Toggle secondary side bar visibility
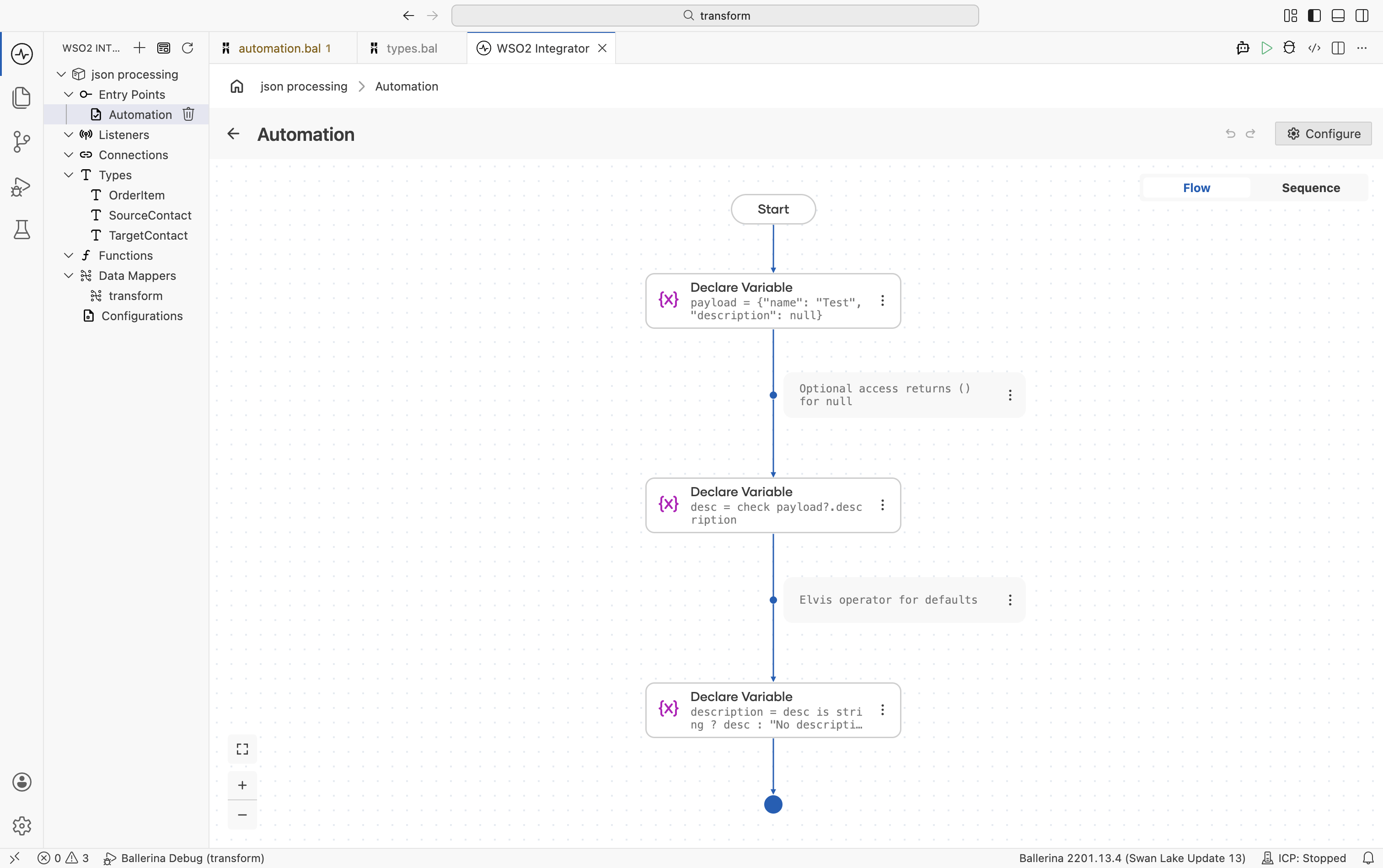The height and width of the screenshot is (868, 1383). click(1362, 16)
